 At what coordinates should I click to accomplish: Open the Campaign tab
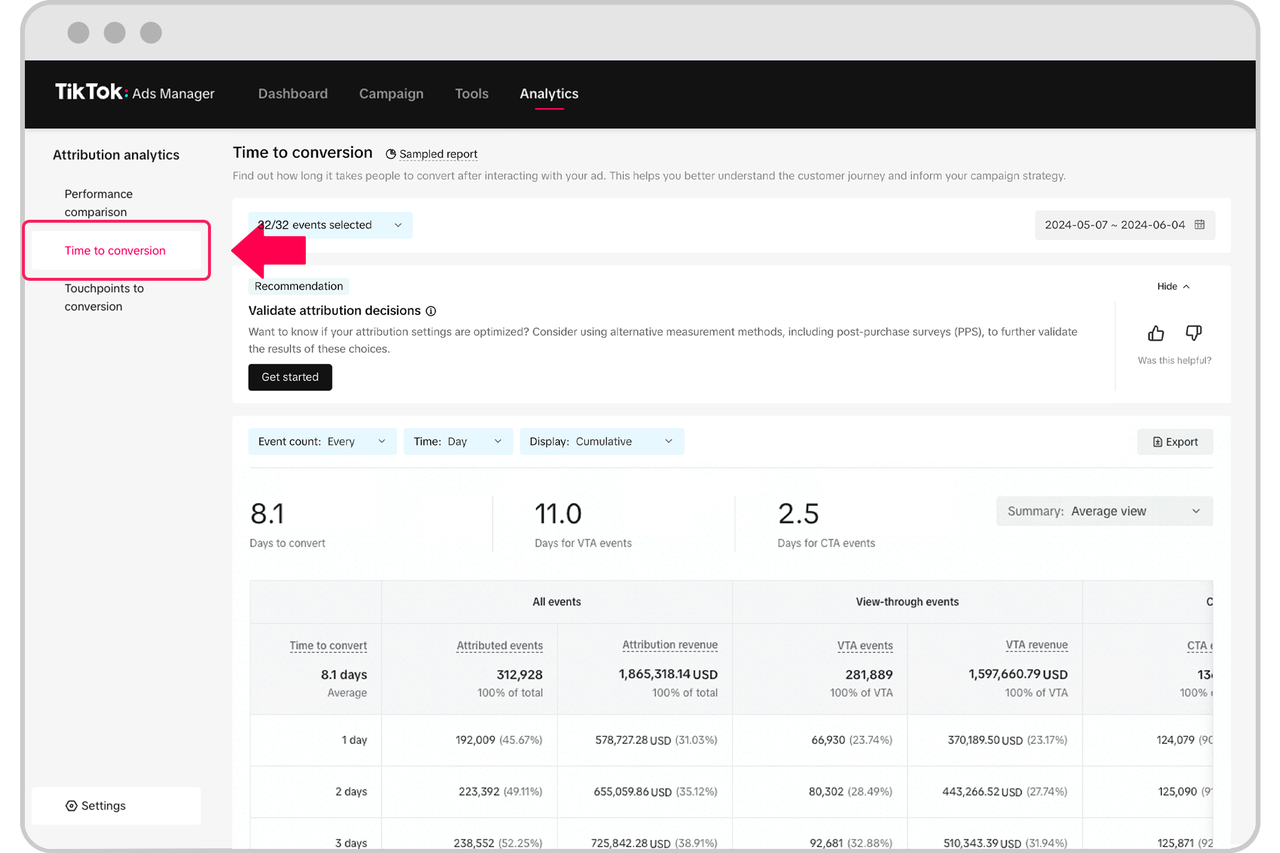[x=391, y=93]
